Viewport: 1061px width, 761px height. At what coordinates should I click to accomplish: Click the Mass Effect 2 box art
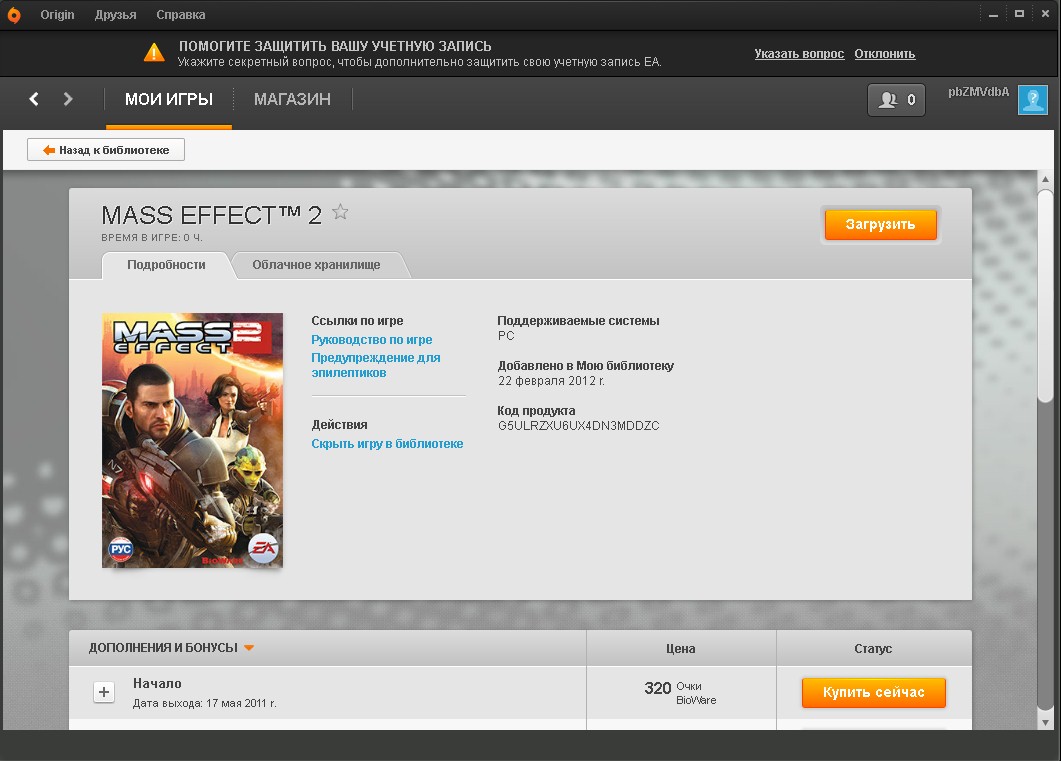[192, 440]
